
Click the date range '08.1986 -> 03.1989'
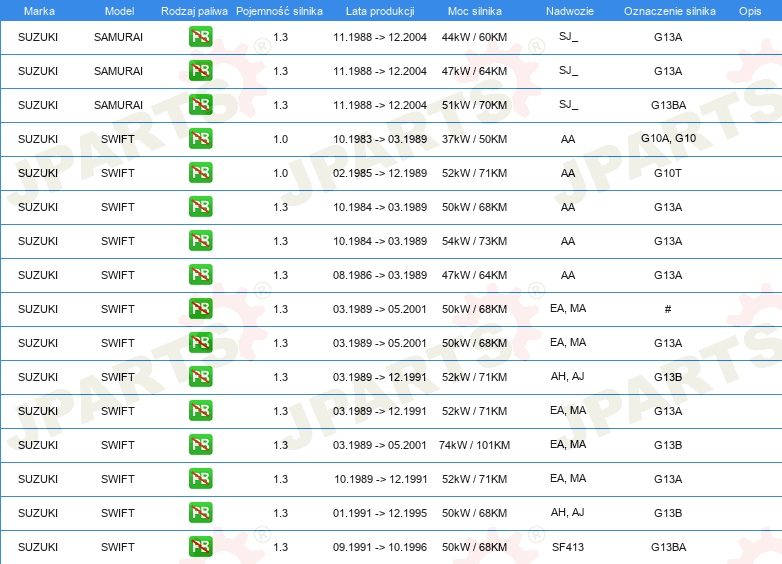(380, 275)
